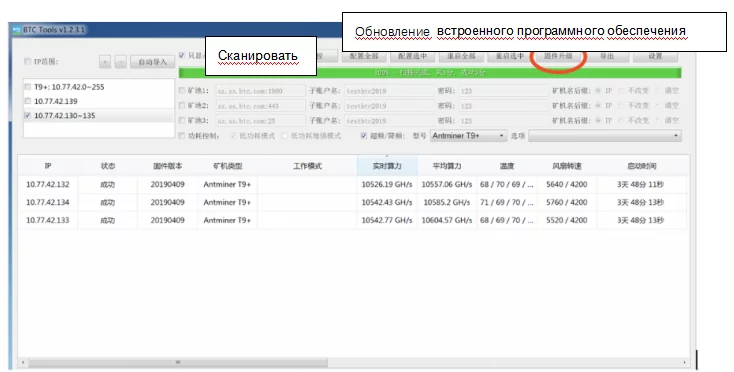Click the 固件升级 firmware upgrade button
The height and width of the screenshot is (372, 734).
558,56
